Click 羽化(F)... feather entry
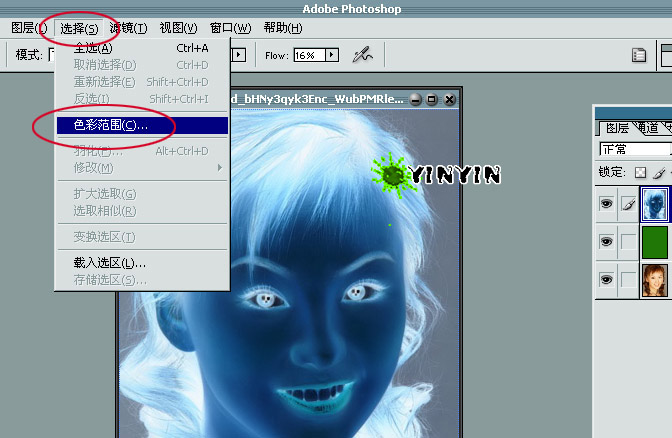672x438 pixels. (x=142, y=151)
